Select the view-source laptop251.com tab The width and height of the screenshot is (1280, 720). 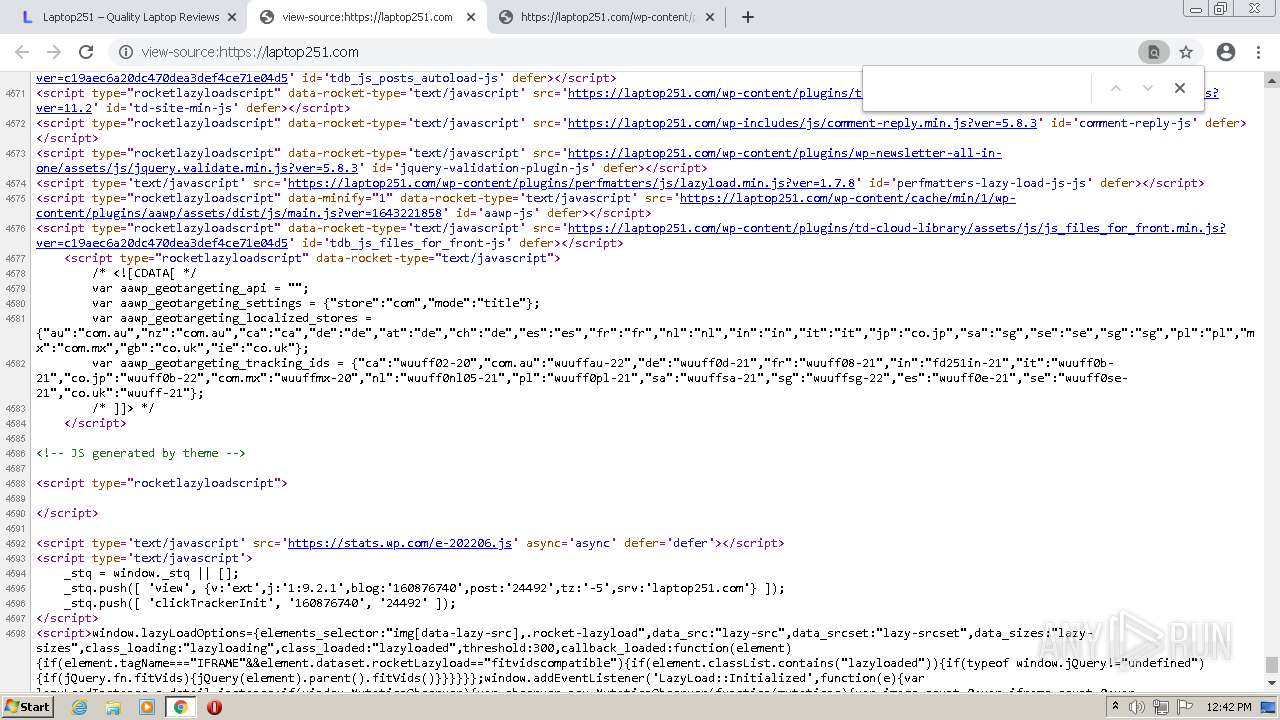click(367, 17)
